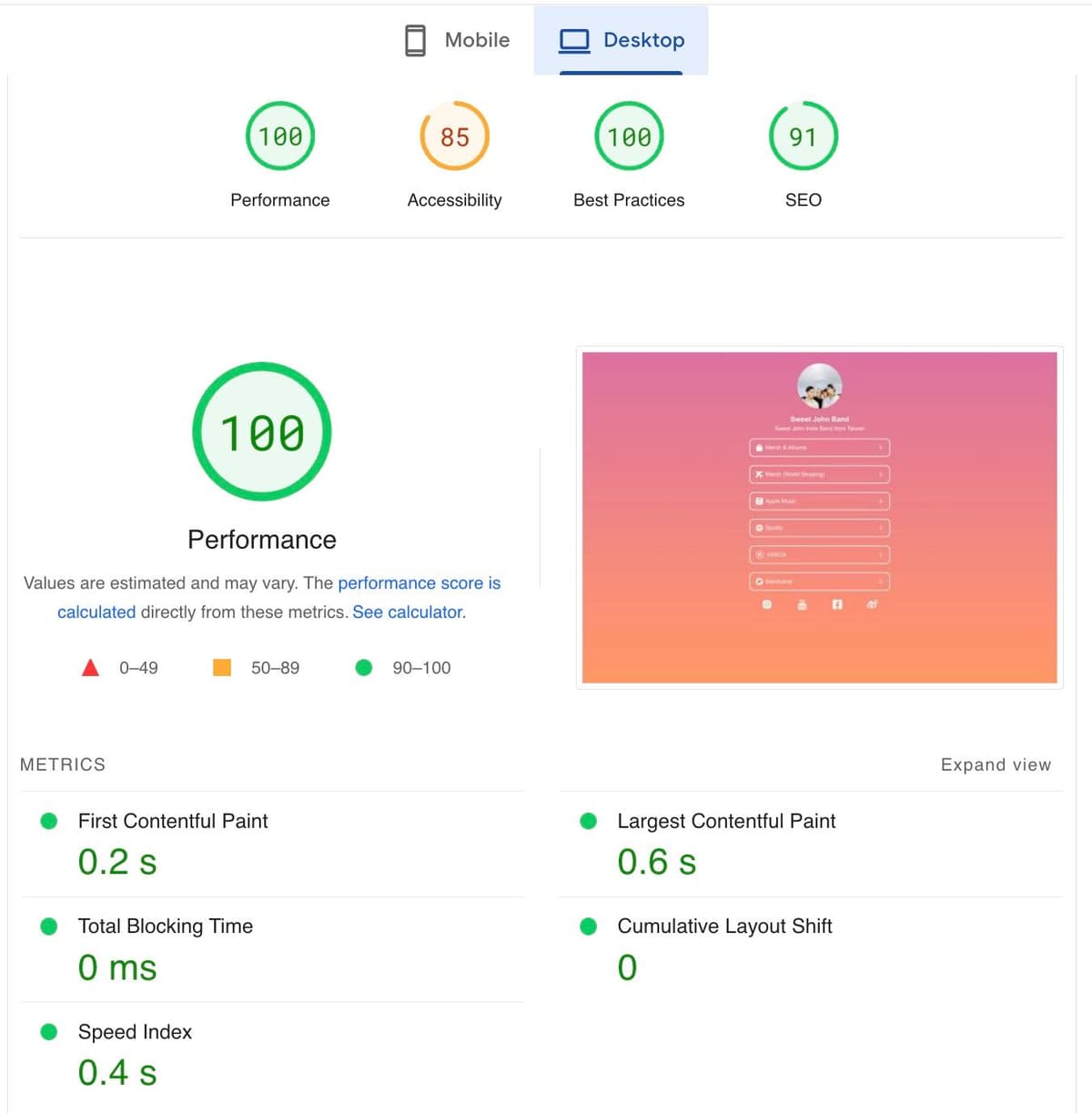The width and height of the screenshot is (1092, 1113).
Task: Click the orange square 50–89 legend swatch
Action: [x=221, y=667]
